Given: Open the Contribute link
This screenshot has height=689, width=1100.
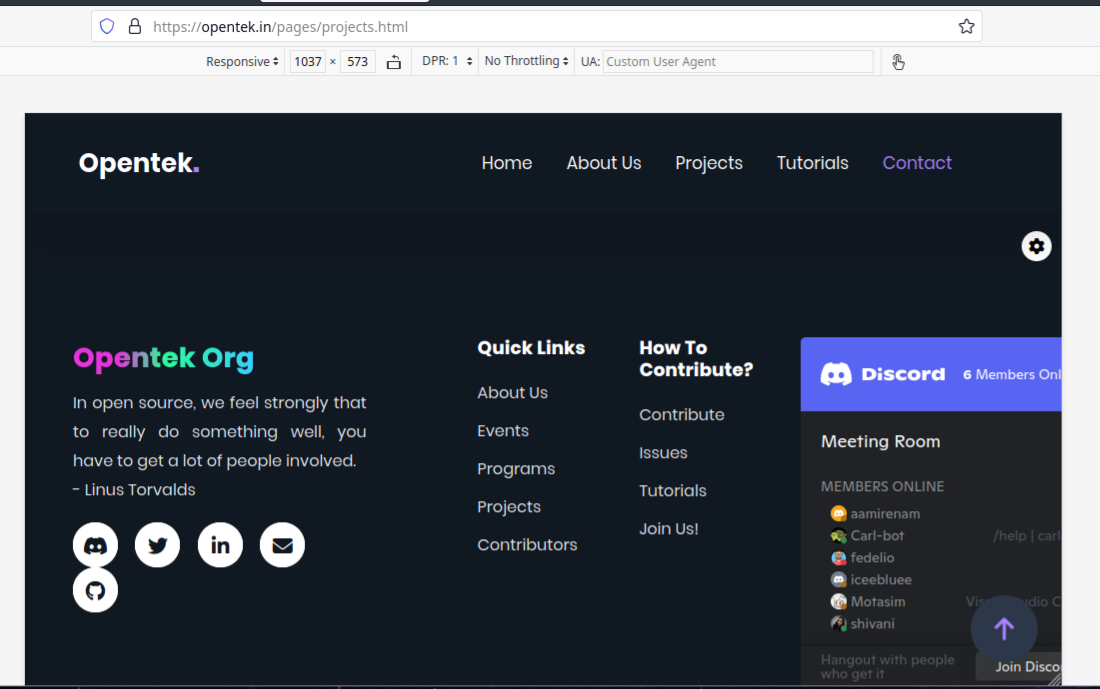Looking at the screenshot, I should pyautogui.click(x=681, y=414).
